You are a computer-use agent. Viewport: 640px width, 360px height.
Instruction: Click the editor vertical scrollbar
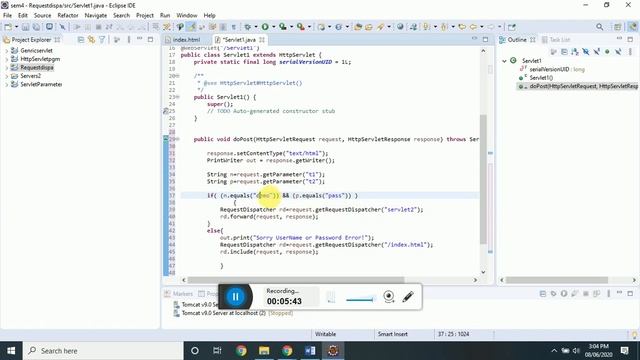click(x=483, y=179)
